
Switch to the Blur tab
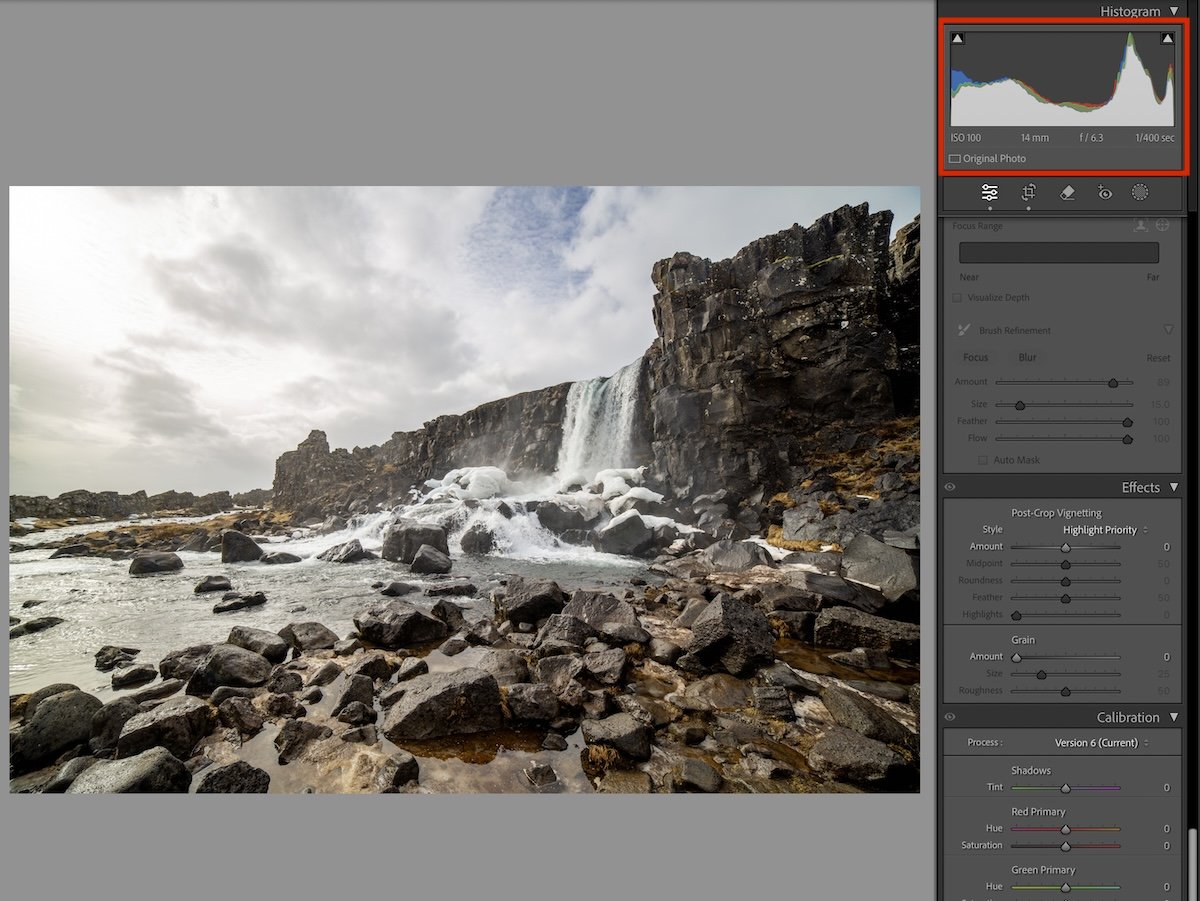1027,357
